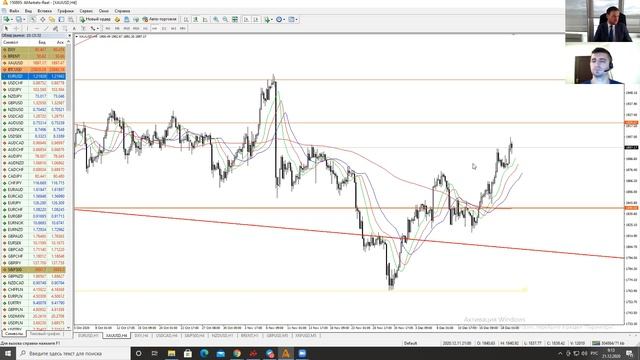Open the Periods clock dropdown

tap(280, 19)
